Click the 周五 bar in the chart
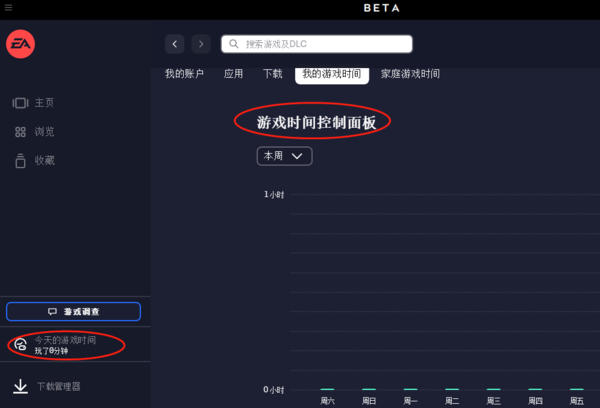Viewport: 600px width, 408px height. click(x=577, y=389)
